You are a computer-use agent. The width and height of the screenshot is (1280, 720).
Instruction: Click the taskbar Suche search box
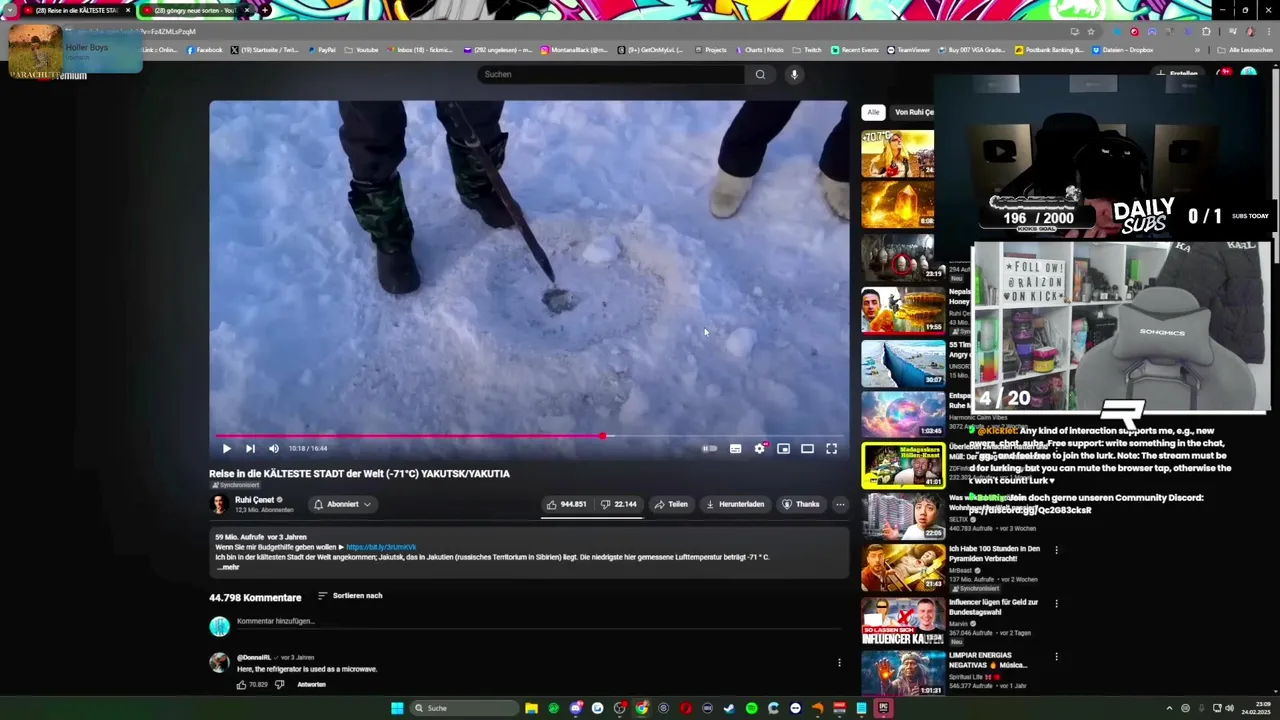click(x=463, y=708)
